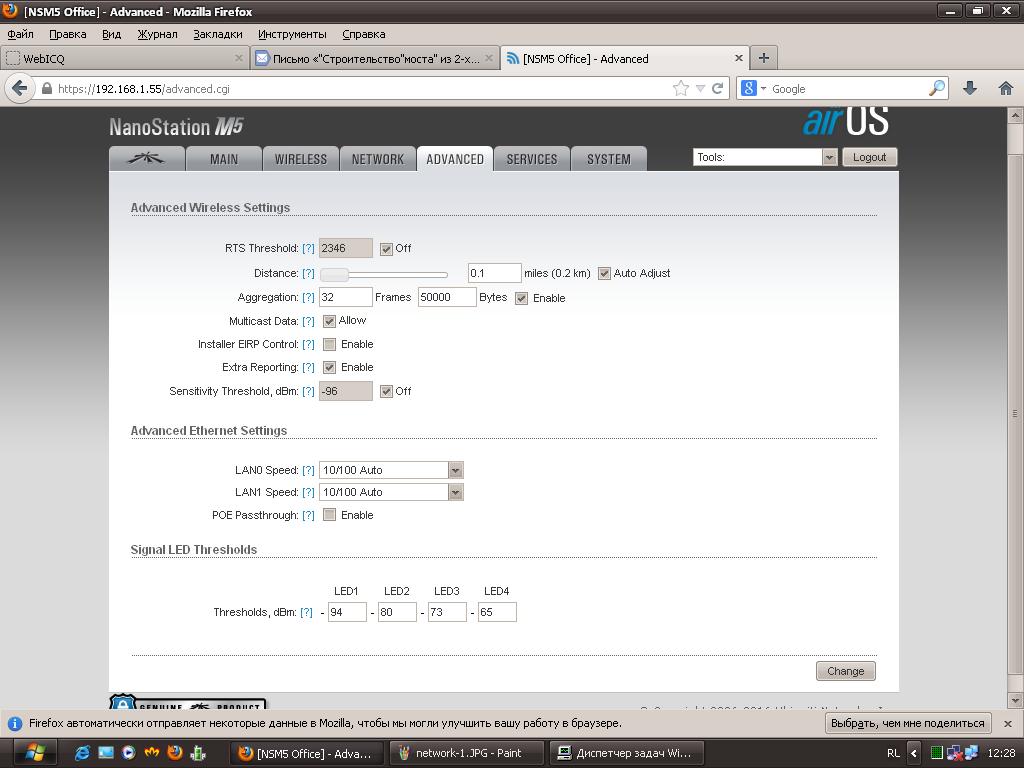1024x768 pixels.
Task: Click Выбрать, чем мне поделиться button
Action: click(x=908, y=724)
